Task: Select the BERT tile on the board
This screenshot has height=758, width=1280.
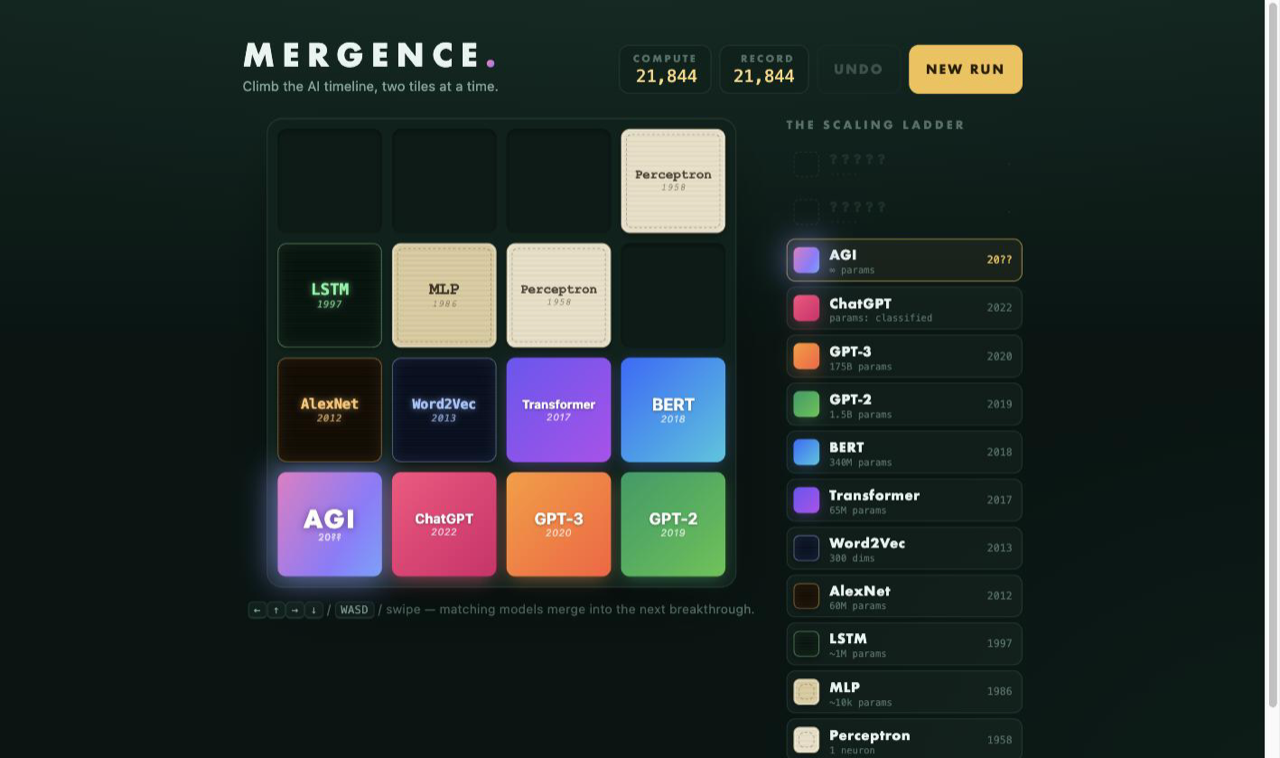Action: tap(673, 410)
